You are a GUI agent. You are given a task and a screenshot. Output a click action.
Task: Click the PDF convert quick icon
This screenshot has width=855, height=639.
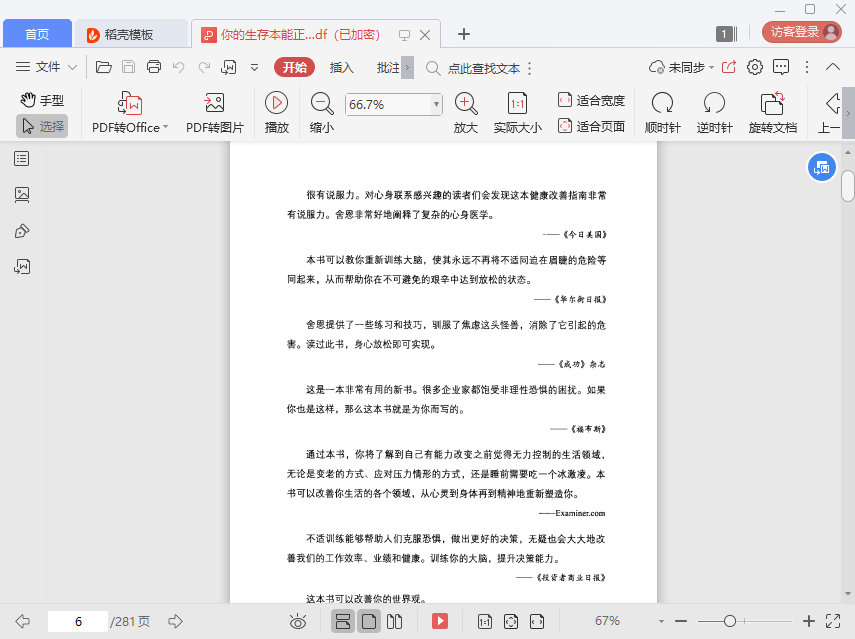[x=228, y=67]
